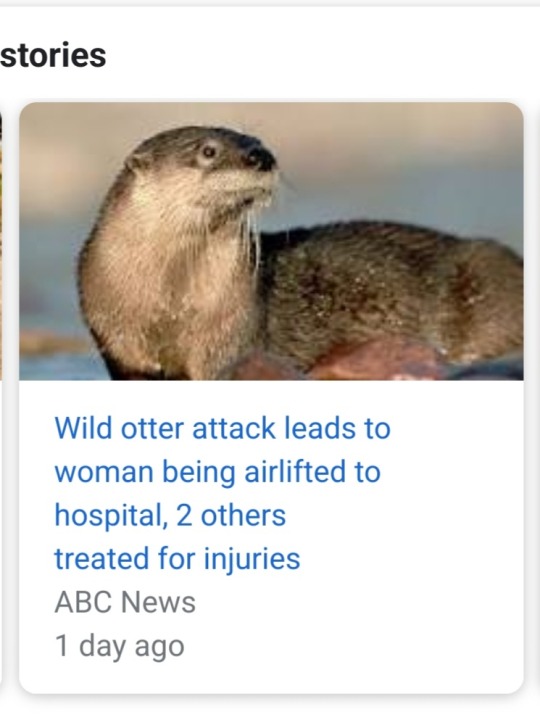Click the 1 day ago timestamp
The width and height of the screenshot is (540, 720).
click(119, 646)
